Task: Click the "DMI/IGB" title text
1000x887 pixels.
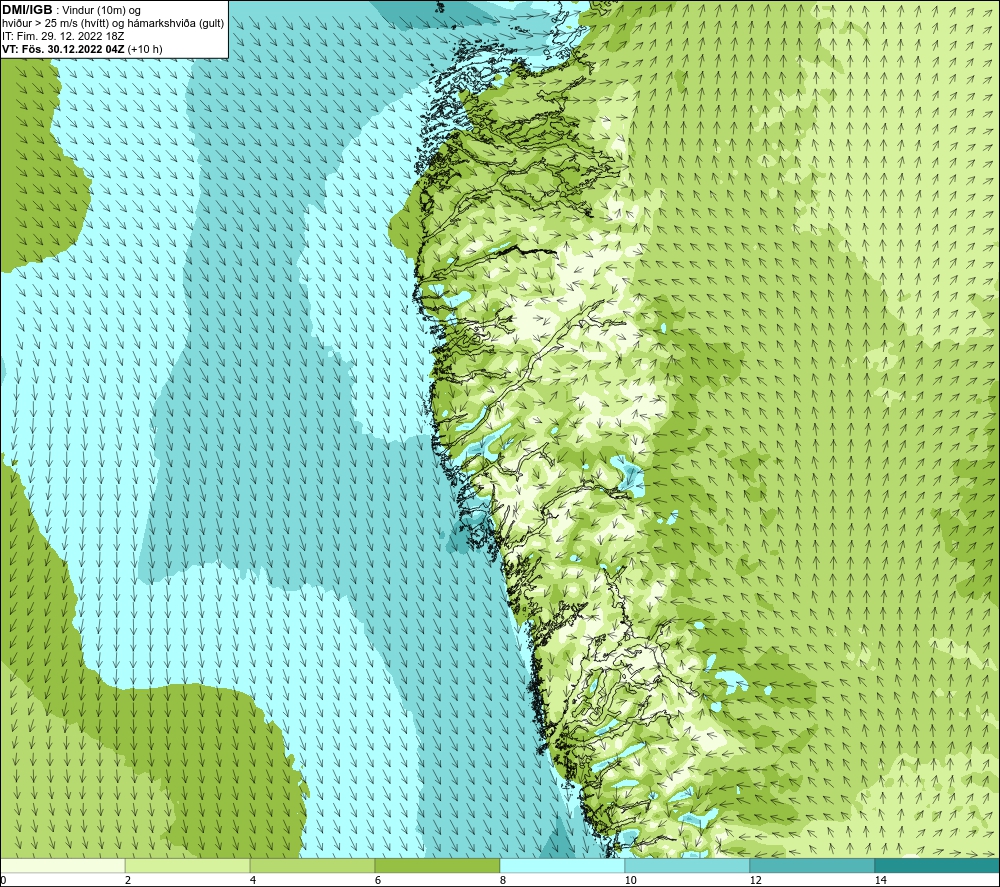Action: (27, 10)
